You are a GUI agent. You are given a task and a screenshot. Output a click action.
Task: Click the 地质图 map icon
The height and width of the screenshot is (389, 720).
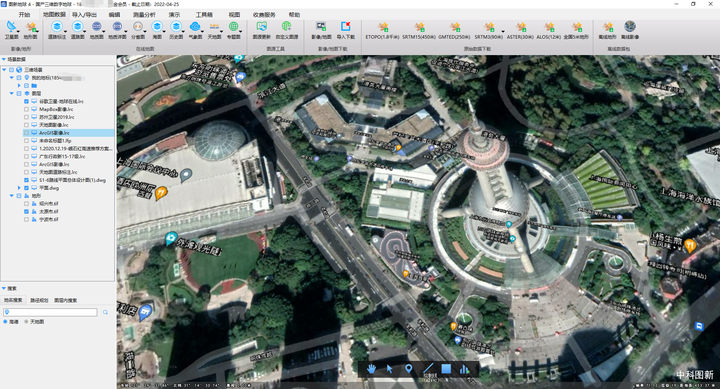[96, 27]
